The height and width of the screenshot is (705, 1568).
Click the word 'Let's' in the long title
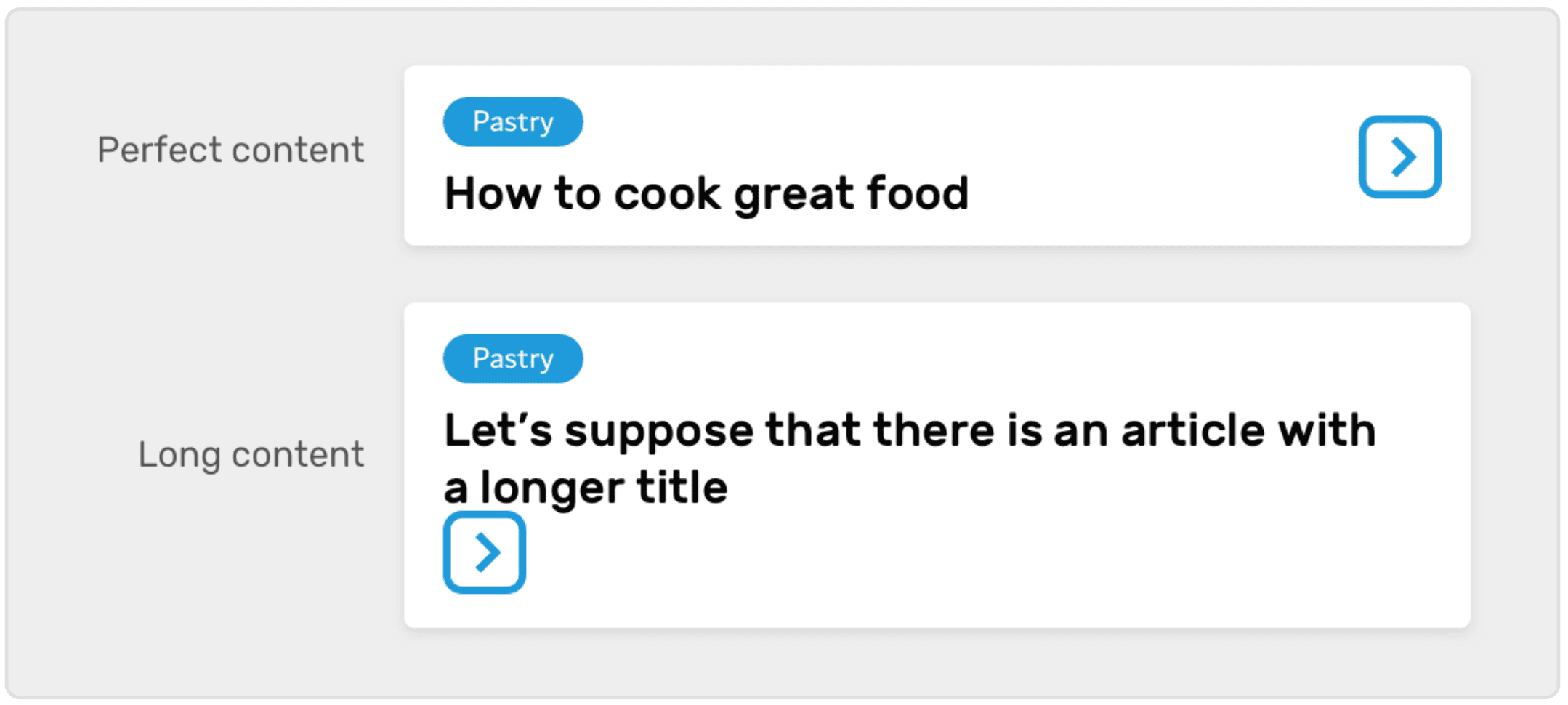[x=498, y=430]
